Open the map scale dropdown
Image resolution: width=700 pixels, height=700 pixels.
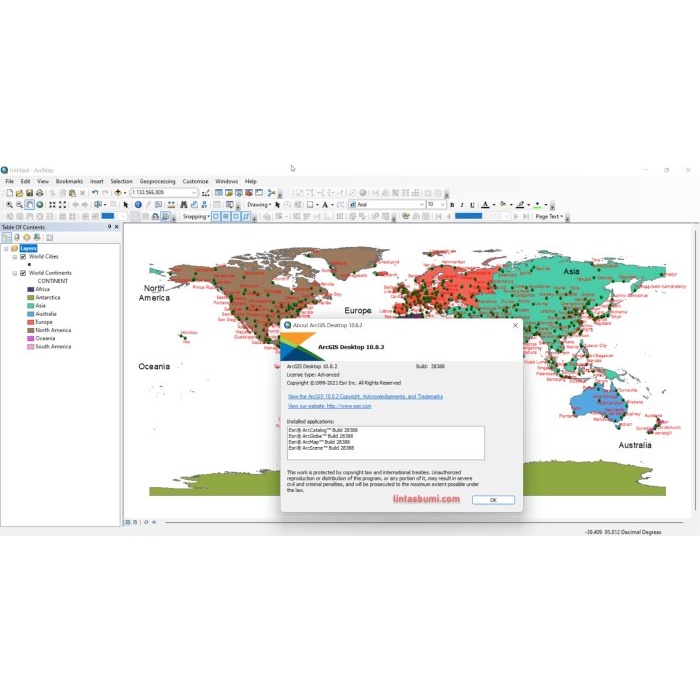pos(194,193)
